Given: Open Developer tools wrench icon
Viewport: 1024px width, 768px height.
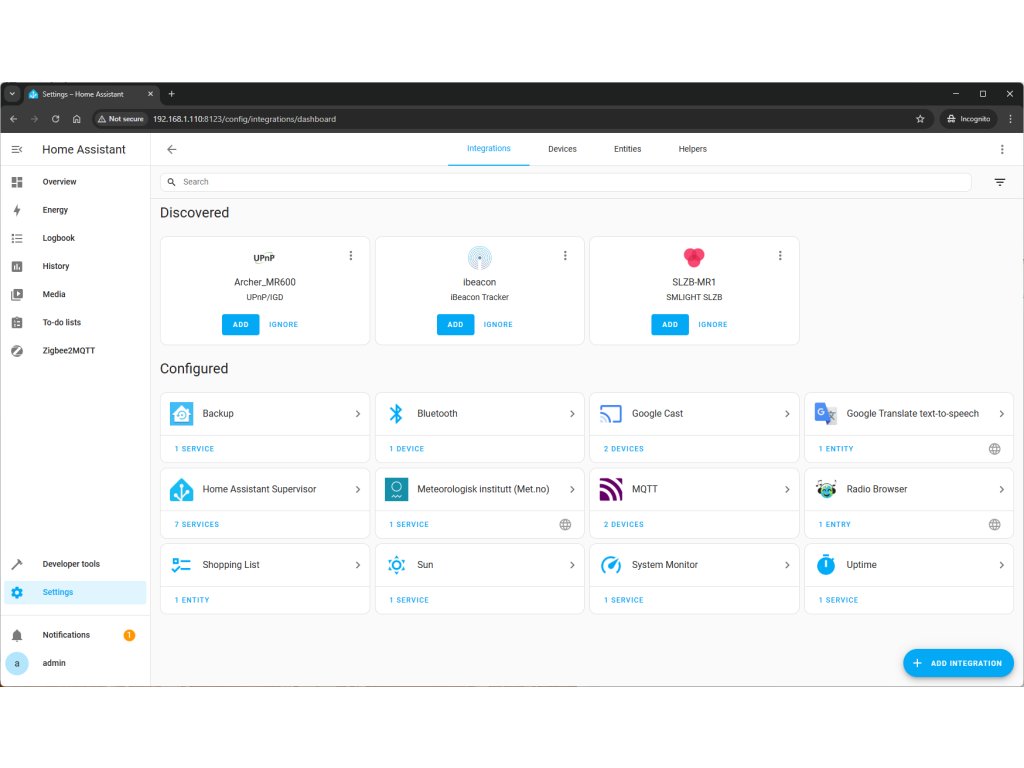Looking at the screenshot, I should [x=17, y=564].
